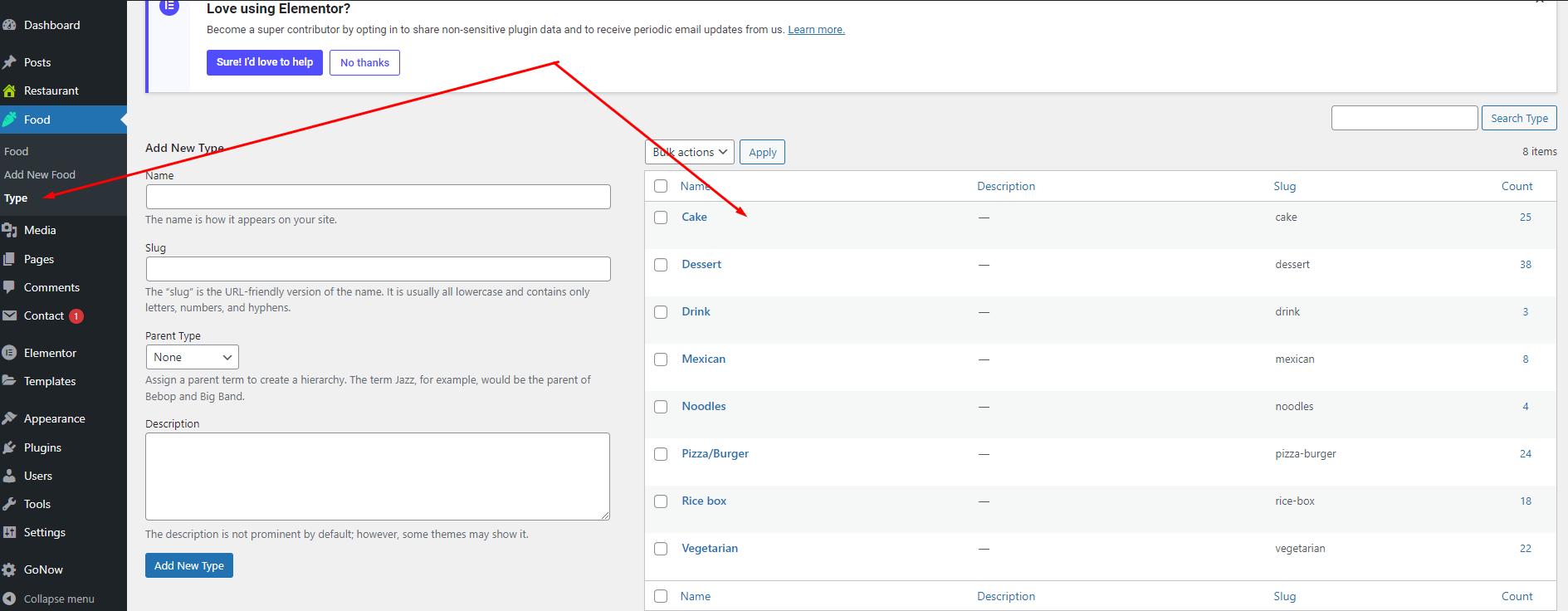1568x611 pixels.
Task: Open the Learn more link
Action: pyautogui.click(x=816, y=29)
